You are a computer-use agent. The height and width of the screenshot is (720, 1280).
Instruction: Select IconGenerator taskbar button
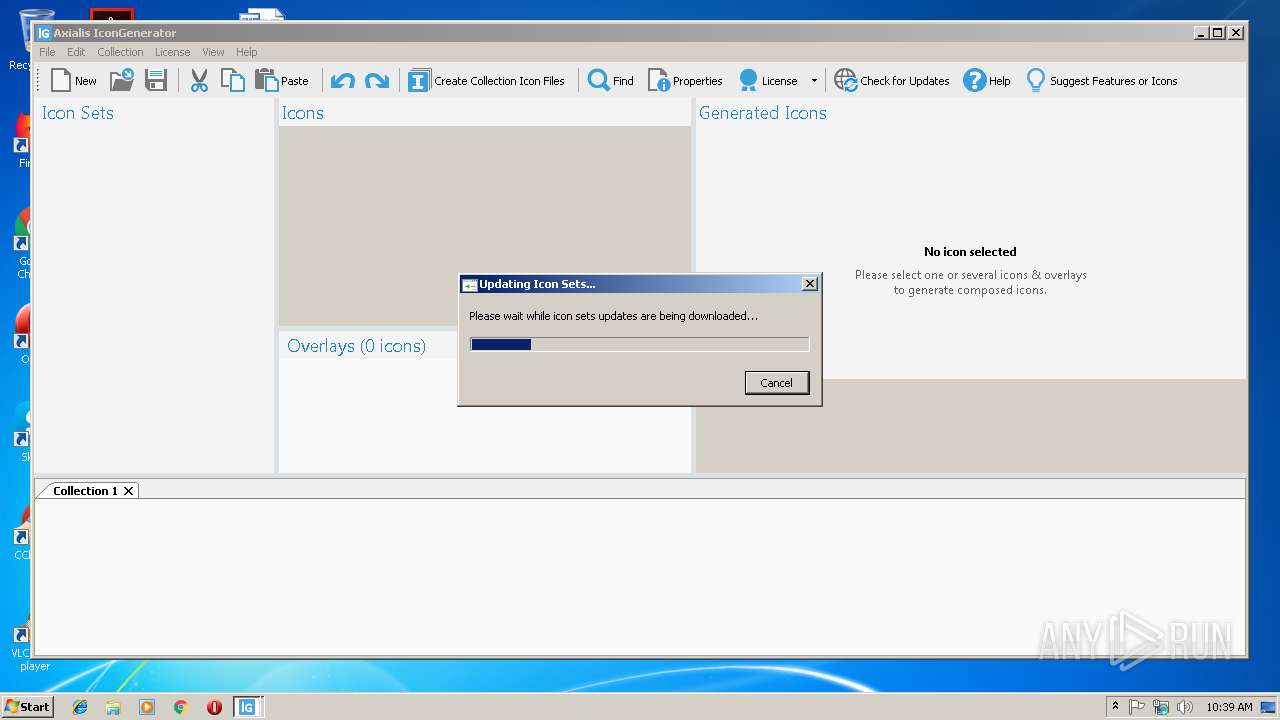247,707
